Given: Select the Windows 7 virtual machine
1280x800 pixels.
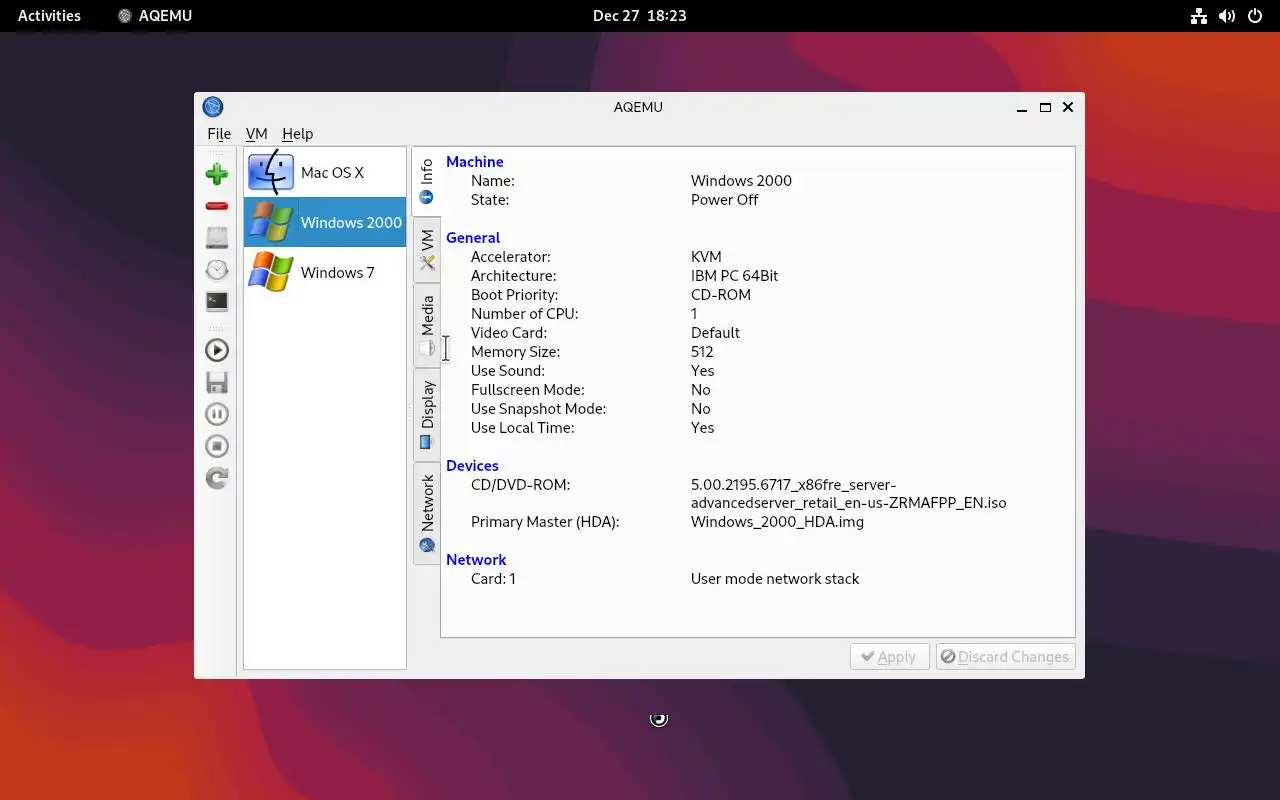Looking at the screenshot, I should coord(325,272).
